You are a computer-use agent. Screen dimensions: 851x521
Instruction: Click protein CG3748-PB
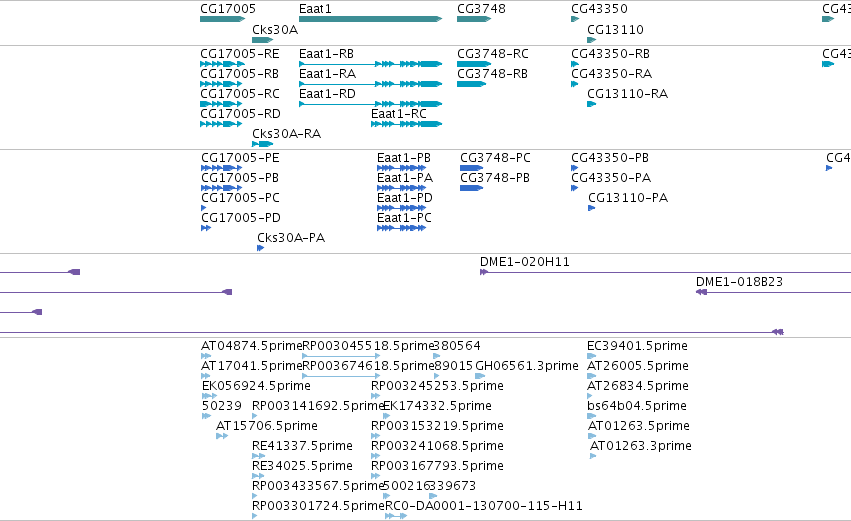(495, 178)
